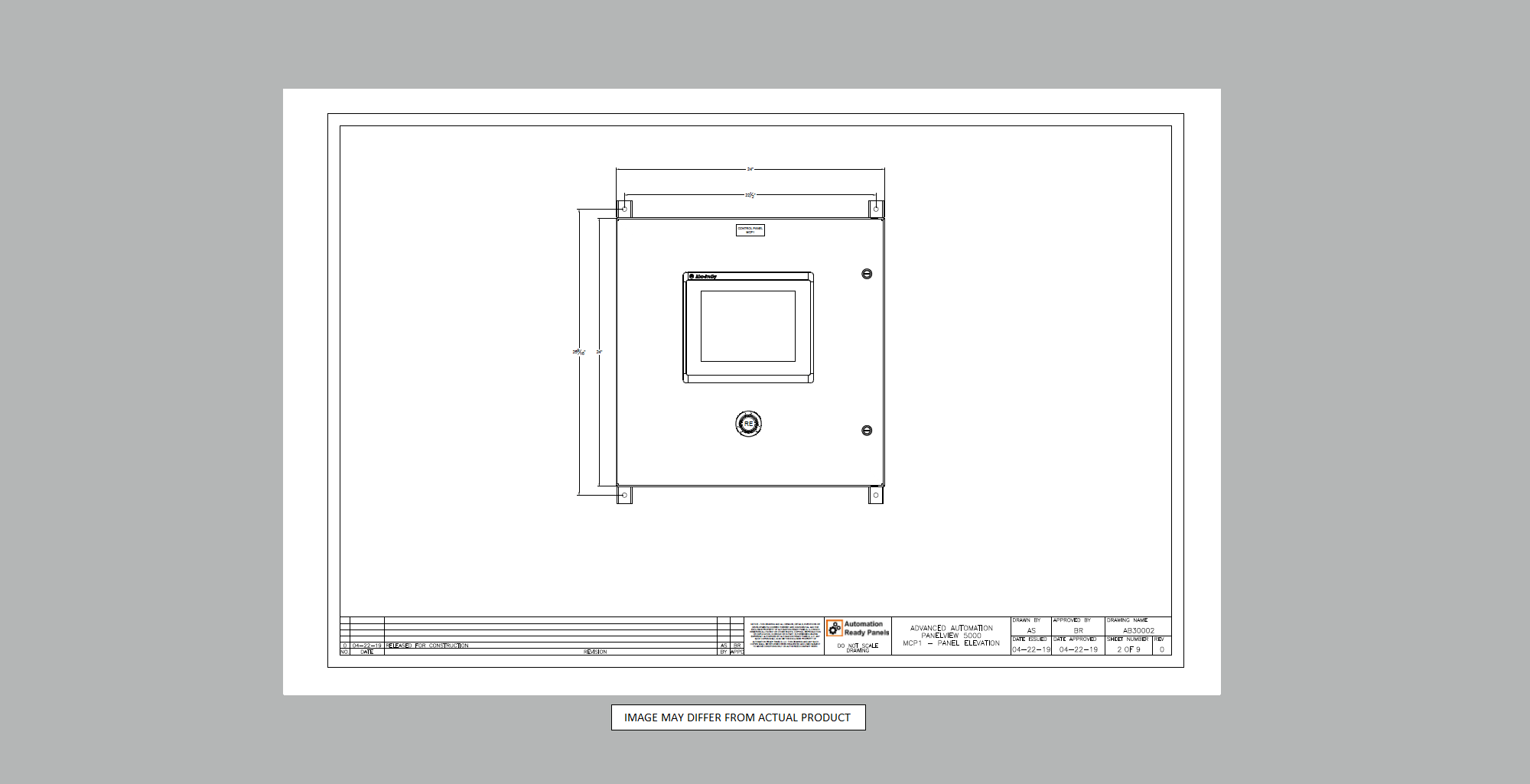Image resolution: width=1530 pixels, height=784 pixels.
Task: Click the Date Approved 04-22-19 cell
Action: [1078, 649]
